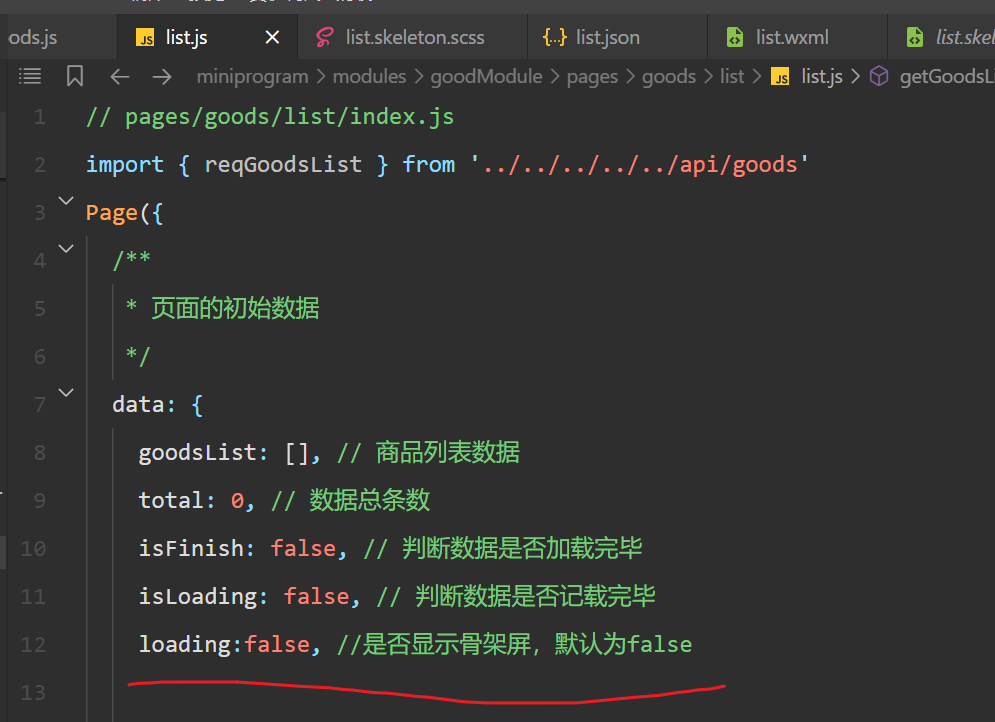Click the curly braces icon on the list.json tab
The height and width of the screenshot is (722, 995).
(554, 38)
